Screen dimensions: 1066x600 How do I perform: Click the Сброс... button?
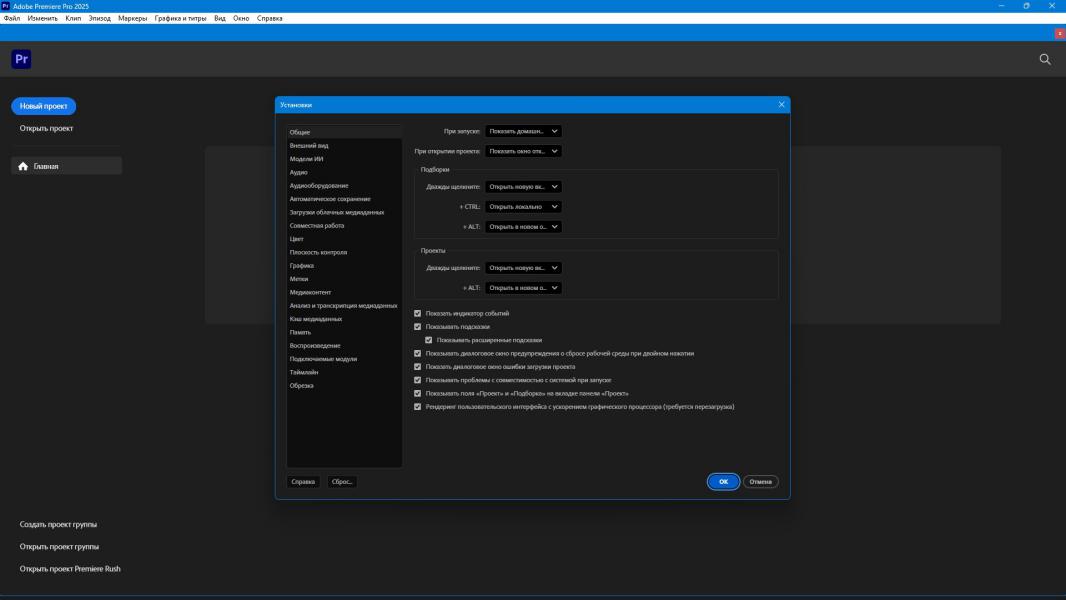[x=341, y=482]
